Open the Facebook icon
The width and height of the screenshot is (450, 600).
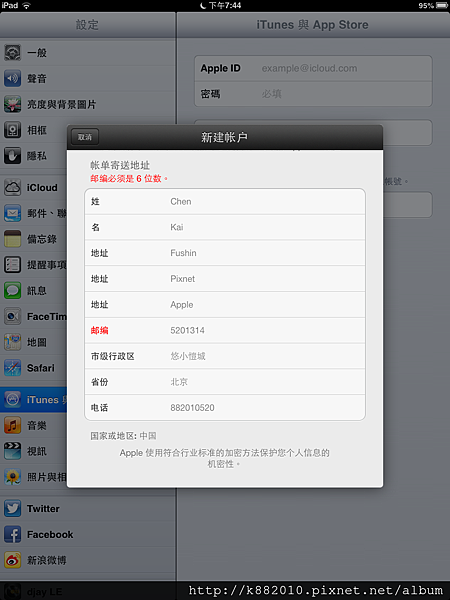point(12,534)
